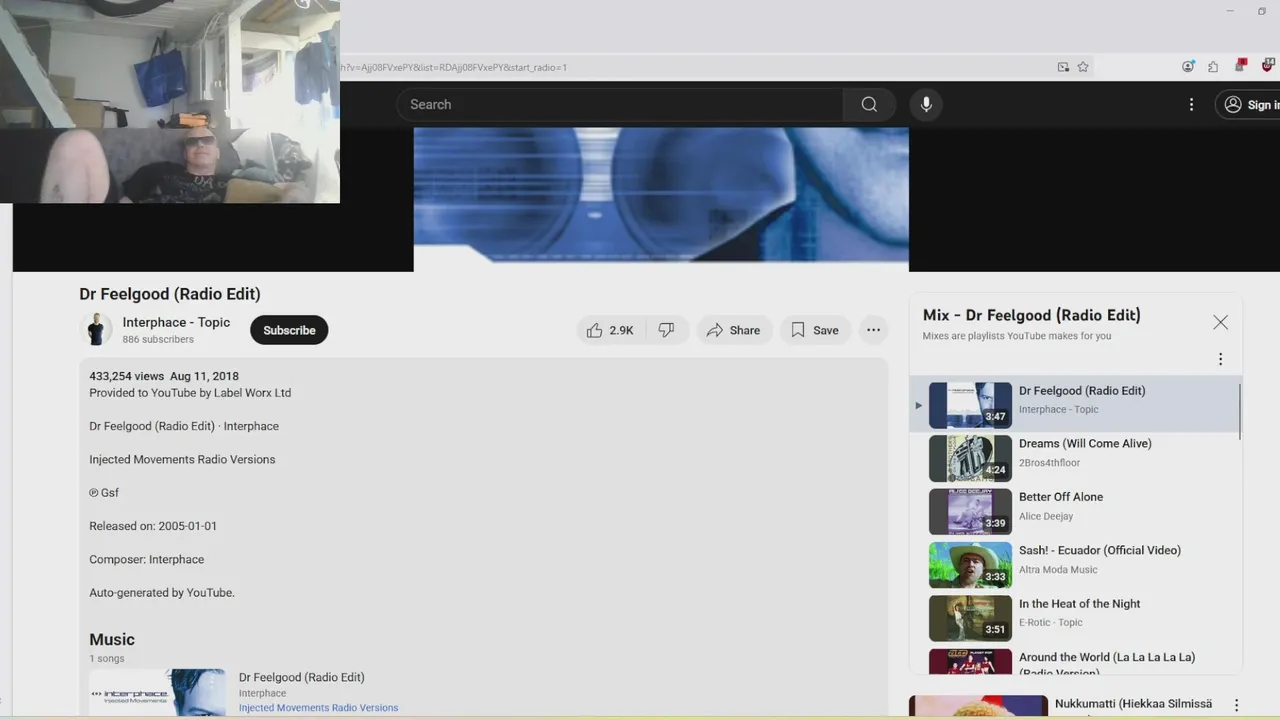Click '2Bros4thfloor' channel name in mix
This screenshot has width=1280, height=720.
pyautogui.click(x=1049, y=463)
